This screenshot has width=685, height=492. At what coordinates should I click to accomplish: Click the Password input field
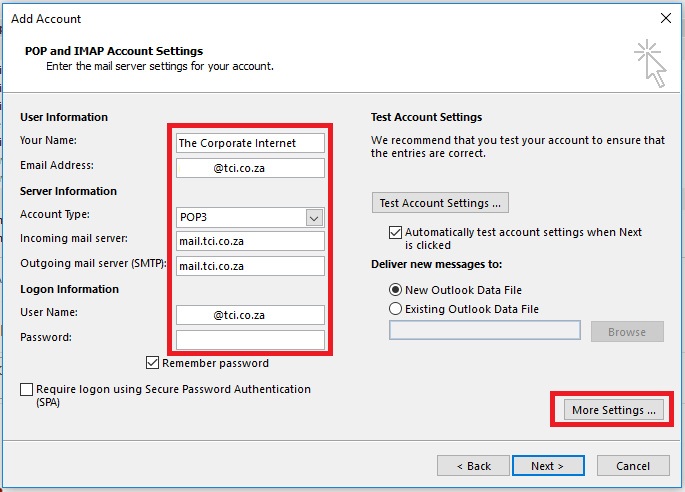pyautogui.click(x=250, y=340)
